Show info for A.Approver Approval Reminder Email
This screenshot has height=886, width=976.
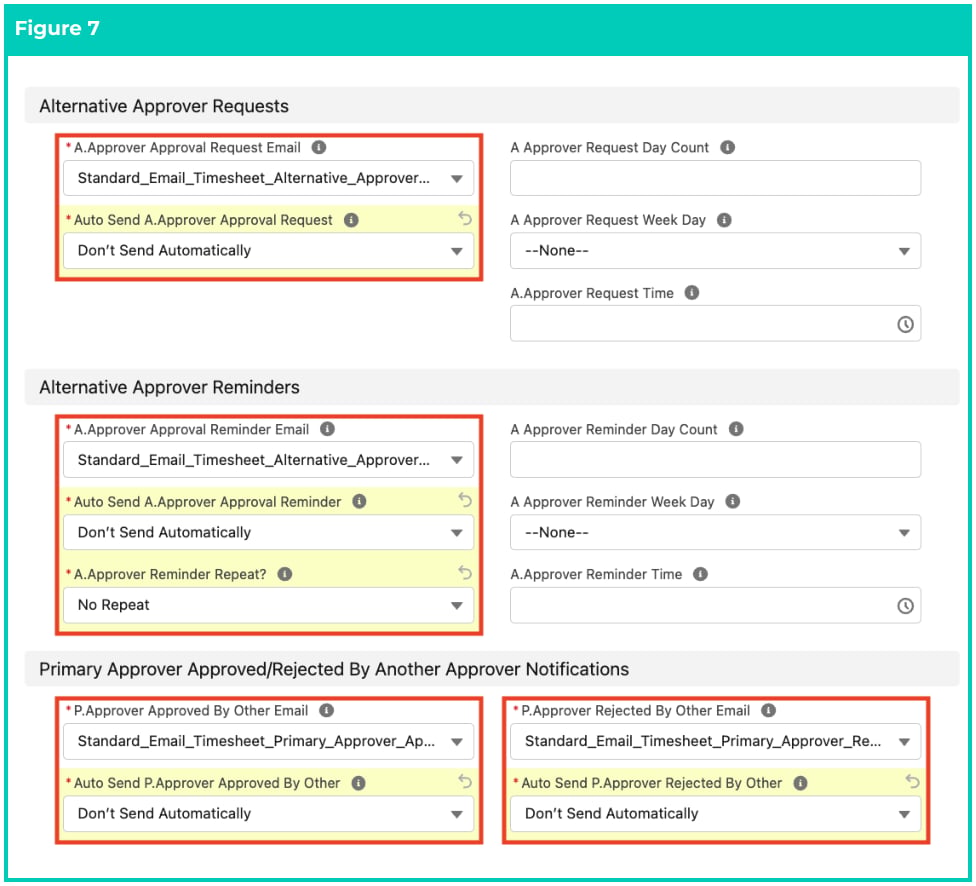coord(327,429)
